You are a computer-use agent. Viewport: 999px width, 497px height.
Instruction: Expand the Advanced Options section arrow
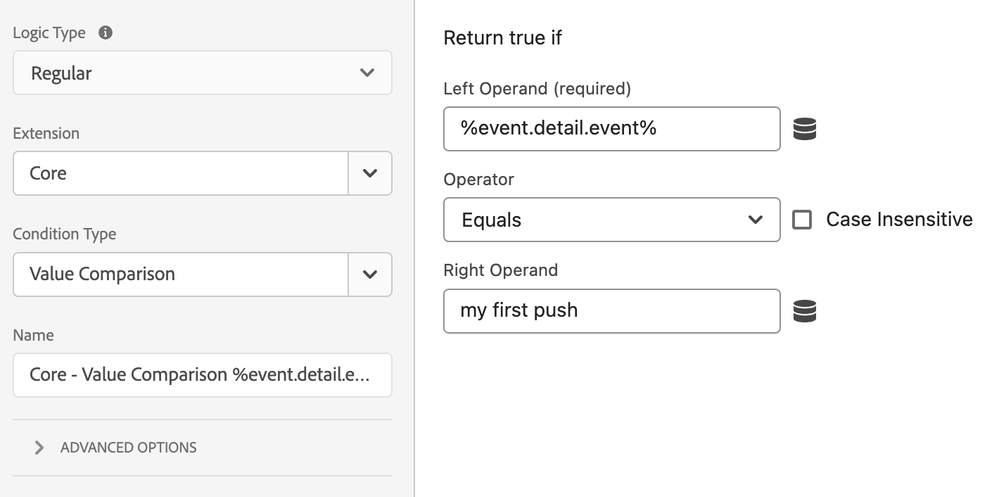point(39,447)
